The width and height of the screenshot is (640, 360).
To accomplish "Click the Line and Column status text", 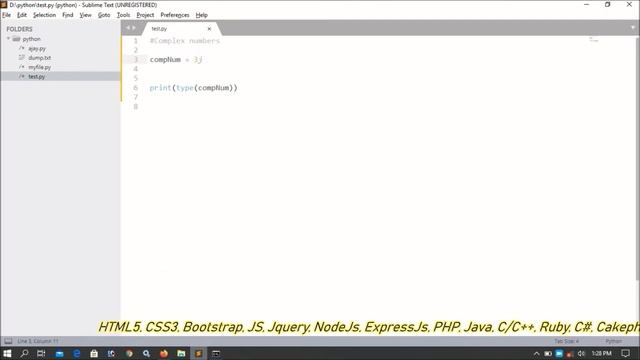I will point(38,341).
